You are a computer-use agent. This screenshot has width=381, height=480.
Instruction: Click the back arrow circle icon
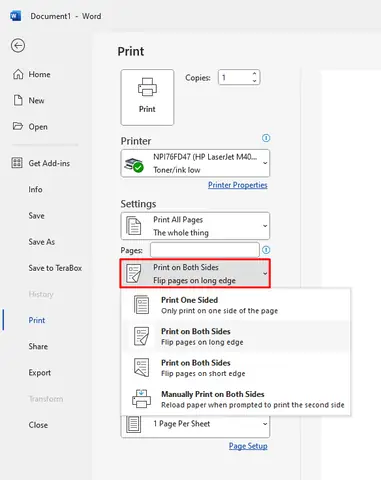coord(18,45)
